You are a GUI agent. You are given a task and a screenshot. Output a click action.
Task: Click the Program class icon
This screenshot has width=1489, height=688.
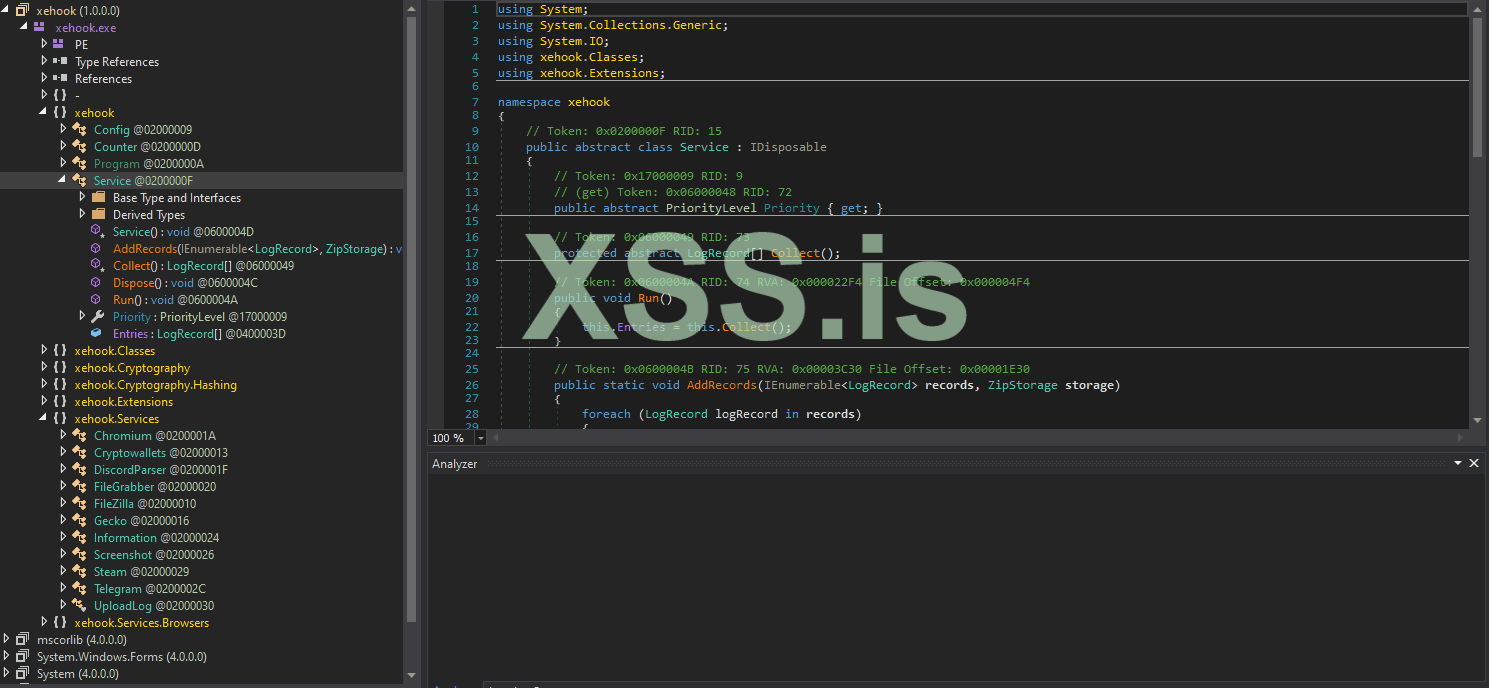(79, 164)
